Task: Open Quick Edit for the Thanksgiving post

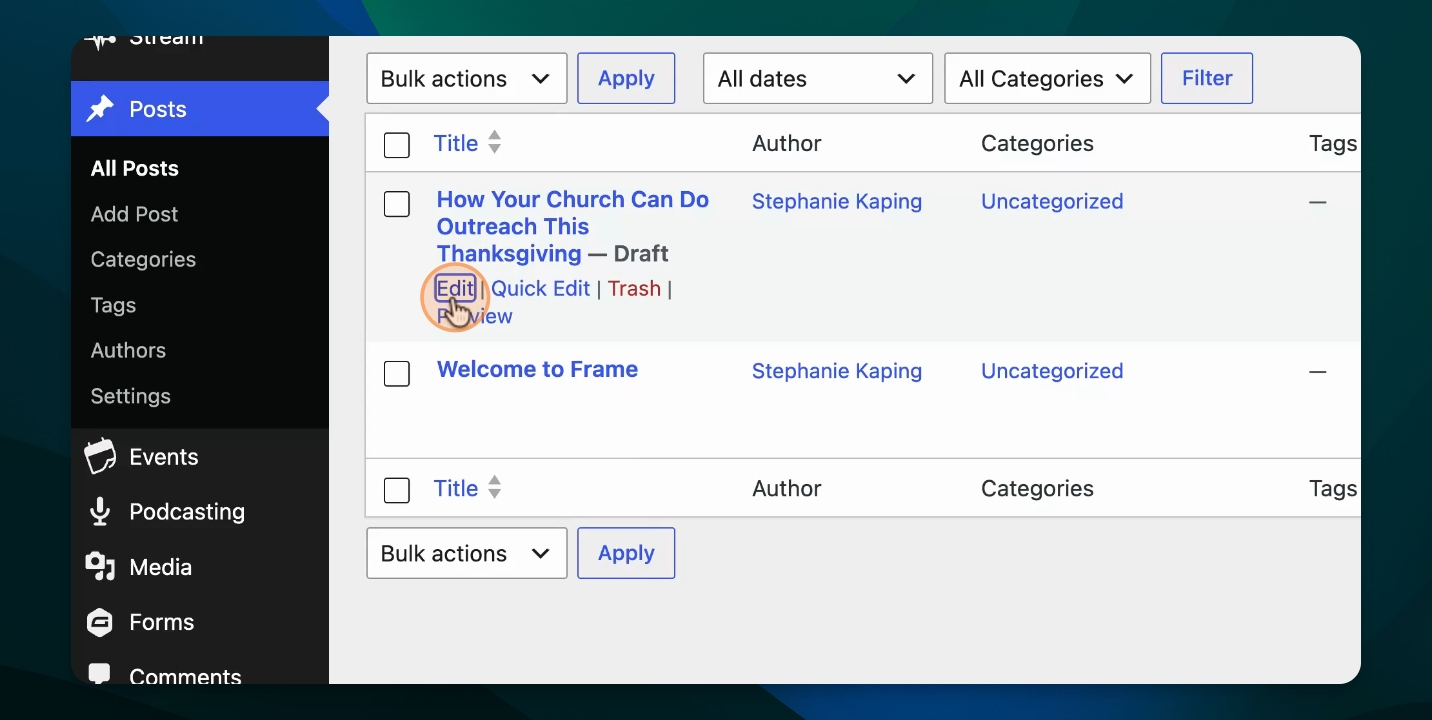Action: pos(541,289)
